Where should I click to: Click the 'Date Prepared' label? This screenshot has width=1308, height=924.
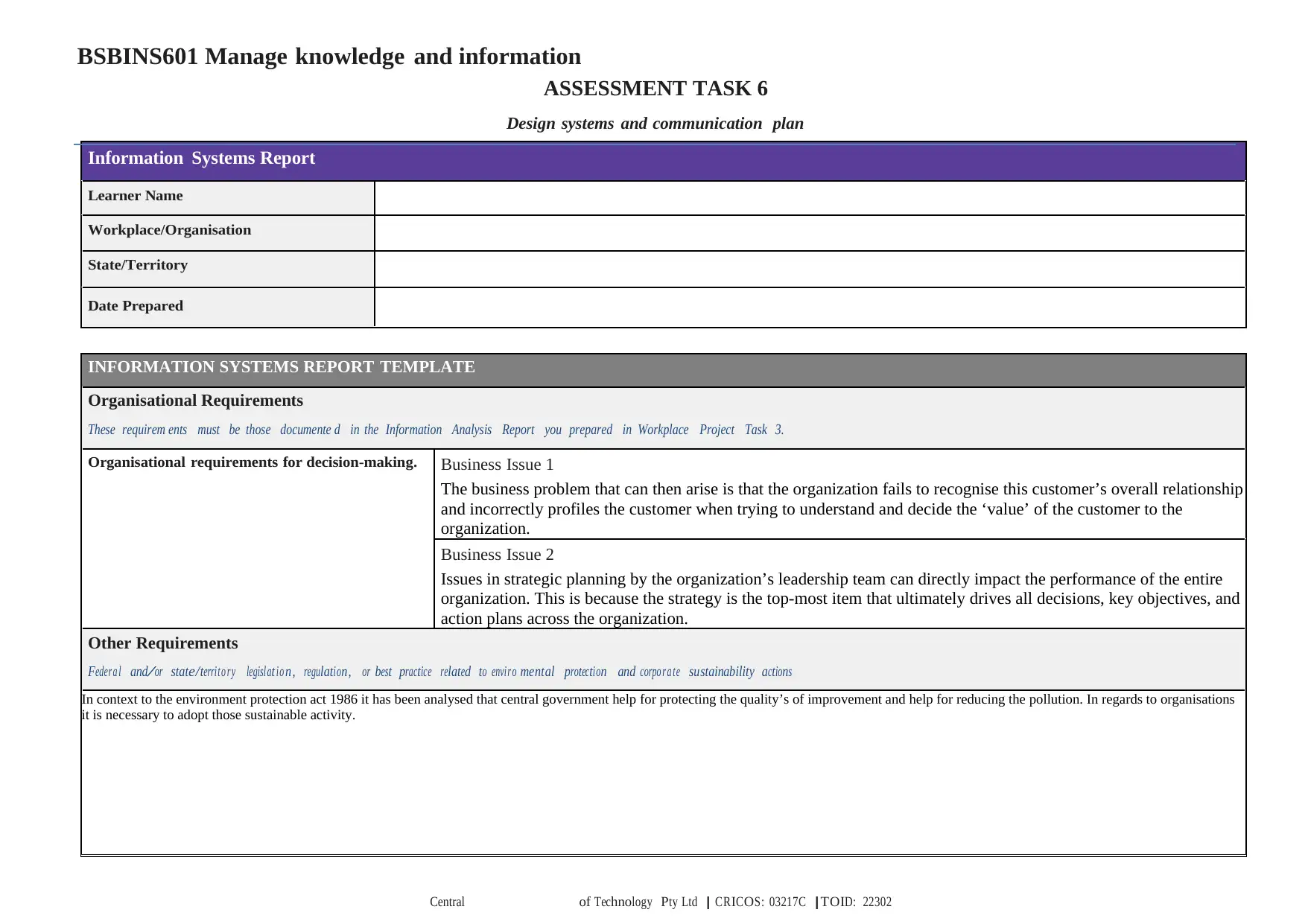point(136,306)
